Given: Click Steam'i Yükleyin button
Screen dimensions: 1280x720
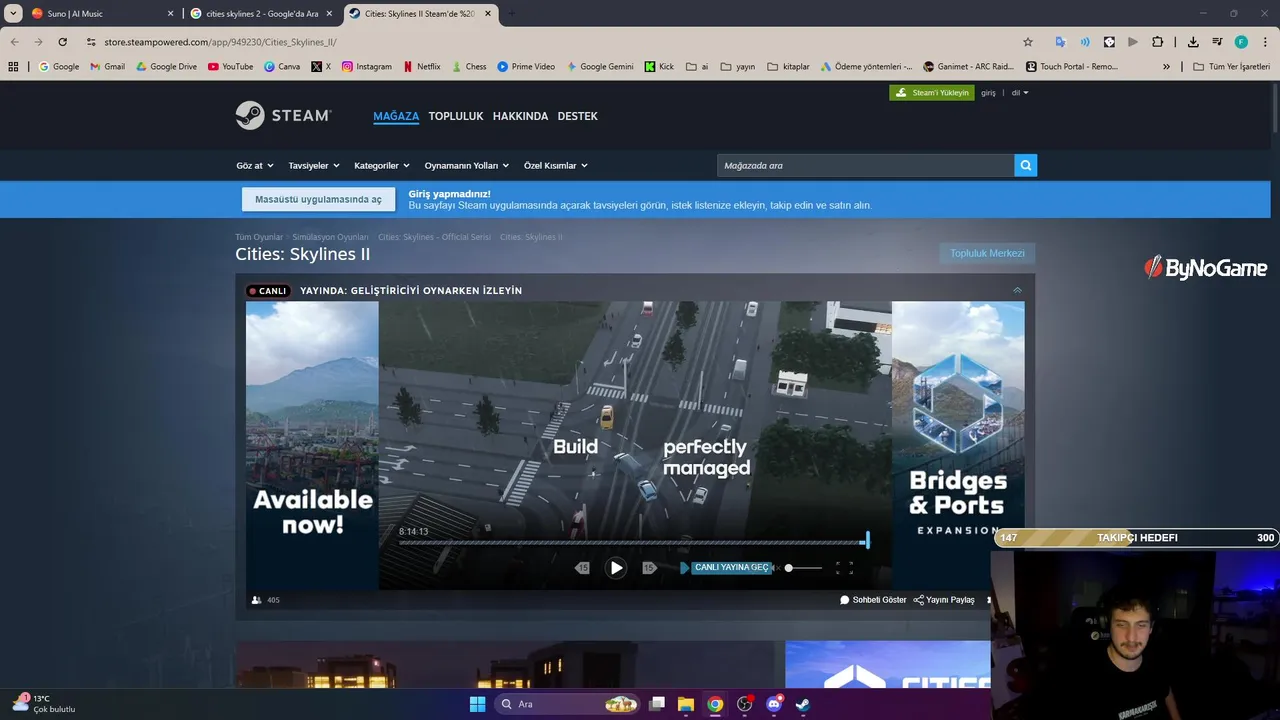Looking at the screenshot, I should pos(931,93).
